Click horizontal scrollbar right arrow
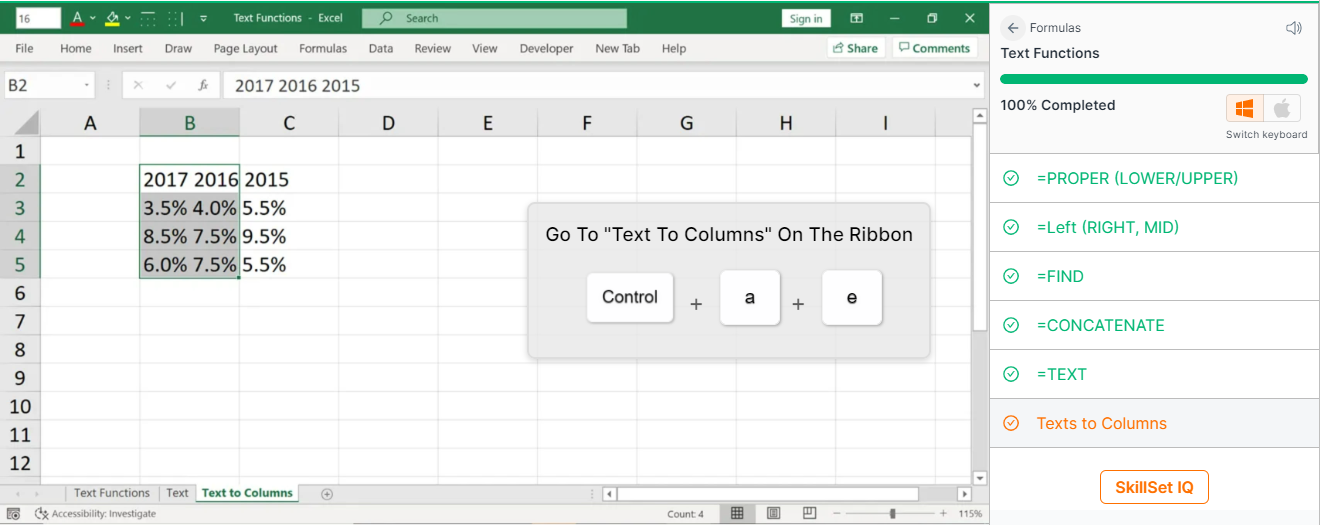The width and height of the screenshot is (1320, 525). click(x=964, y=494)
